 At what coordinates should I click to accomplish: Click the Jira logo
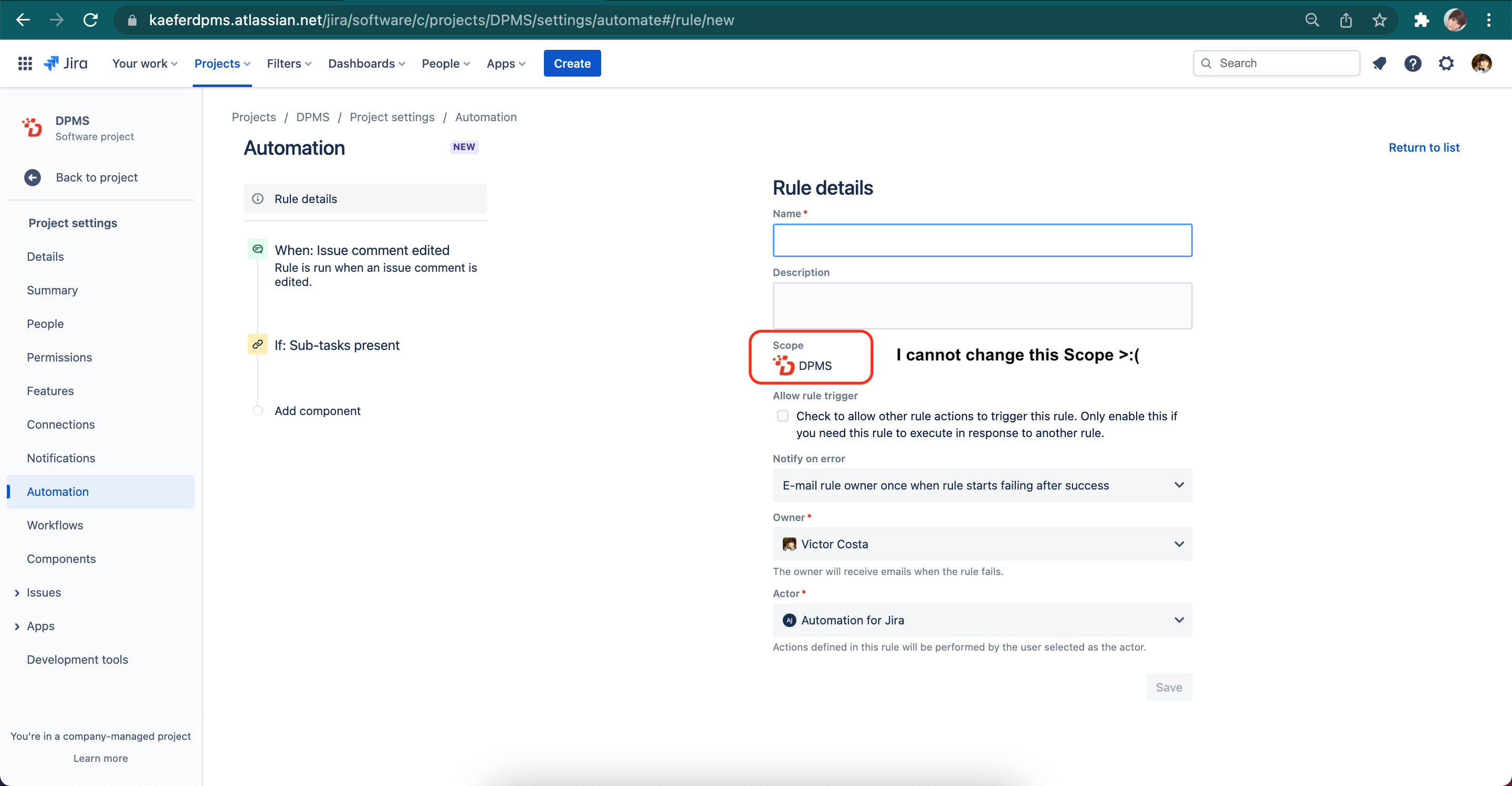pyautogui.click(x=66, y=63)
